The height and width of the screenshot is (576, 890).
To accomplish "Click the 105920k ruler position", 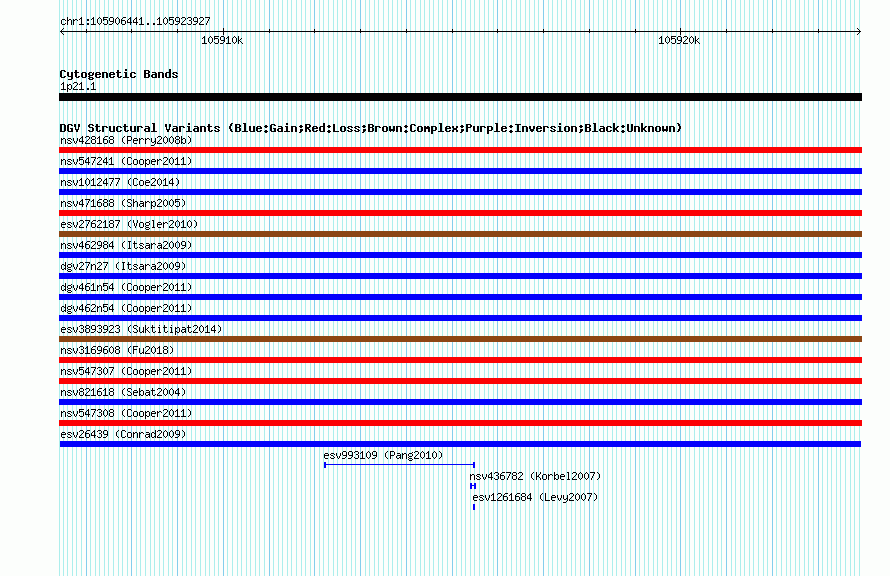I will point(679,40).
